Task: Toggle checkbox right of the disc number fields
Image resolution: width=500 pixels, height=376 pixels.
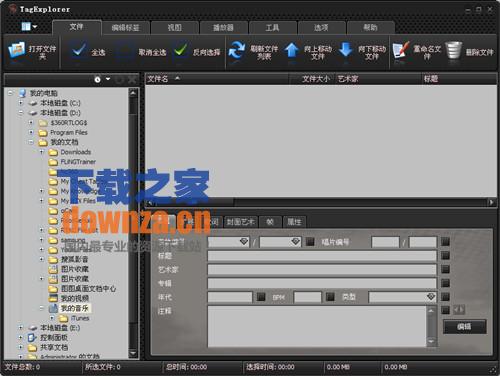Action: [445, 242]
